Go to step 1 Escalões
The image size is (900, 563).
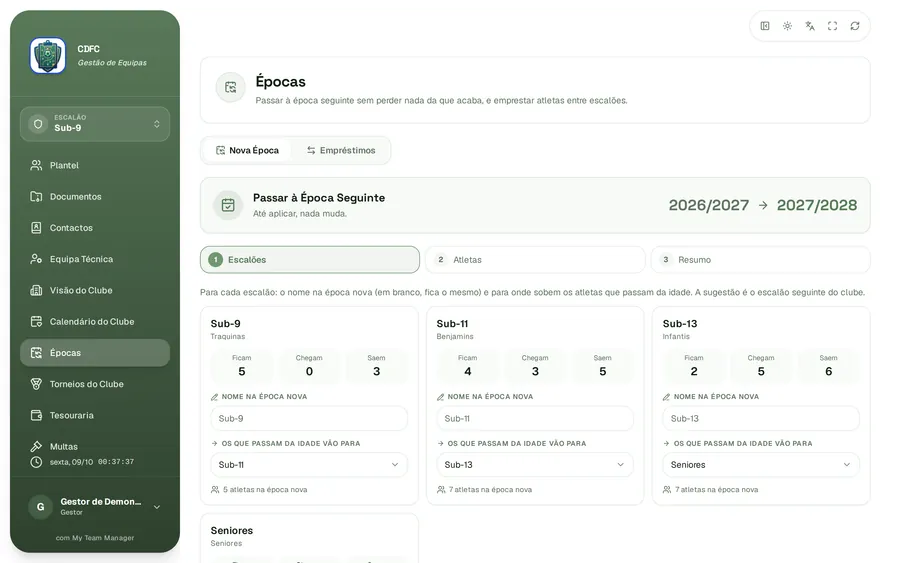click(310, 259)
